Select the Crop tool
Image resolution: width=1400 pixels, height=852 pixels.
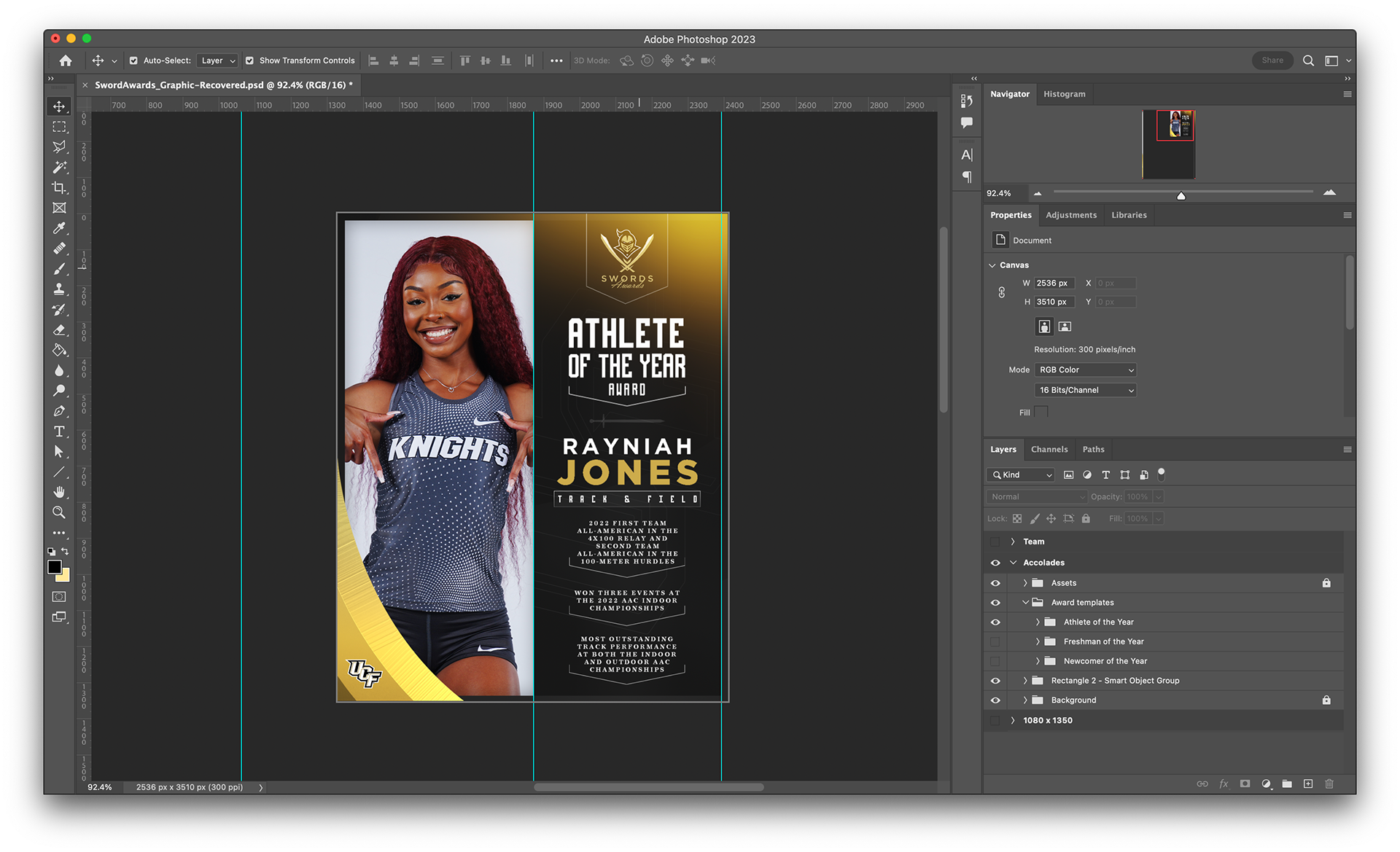click(x=59, y=188)
